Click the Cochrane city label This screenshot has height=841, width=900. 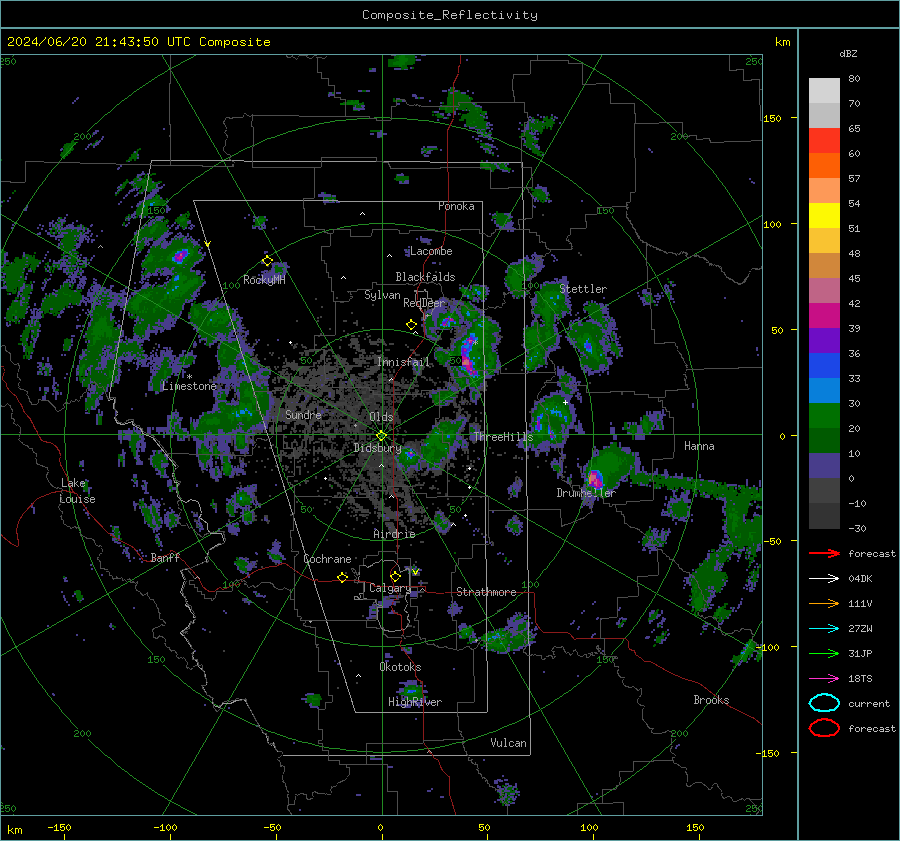tap(327, 559)
